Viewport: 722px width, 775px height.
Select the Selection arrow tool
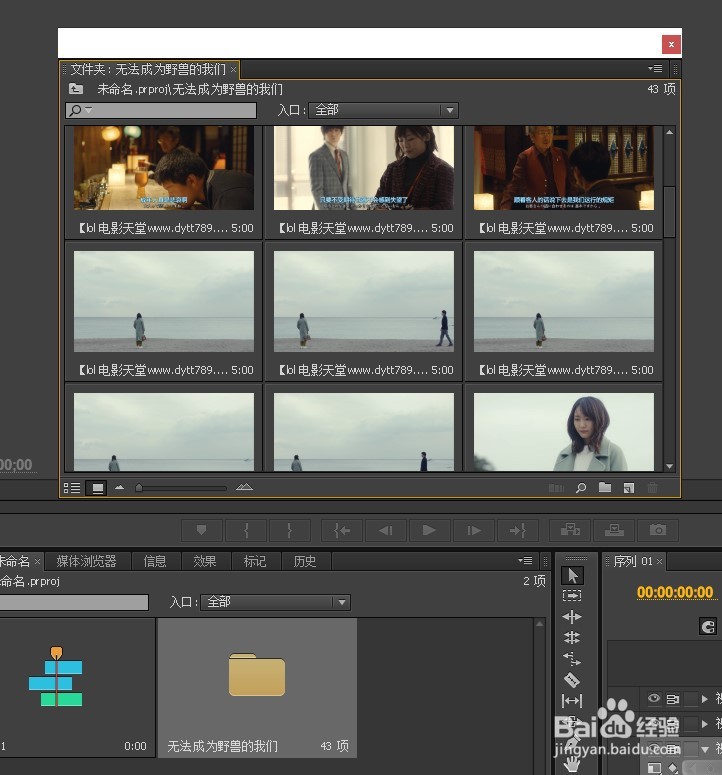572,575
